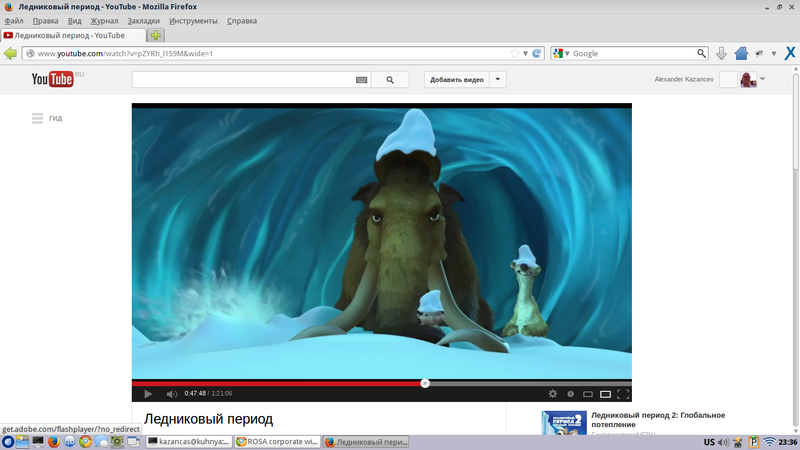Viewport: 800px width, 450px height.
Task: Open the YouTube guide hamburger menu
Action: 37,118
